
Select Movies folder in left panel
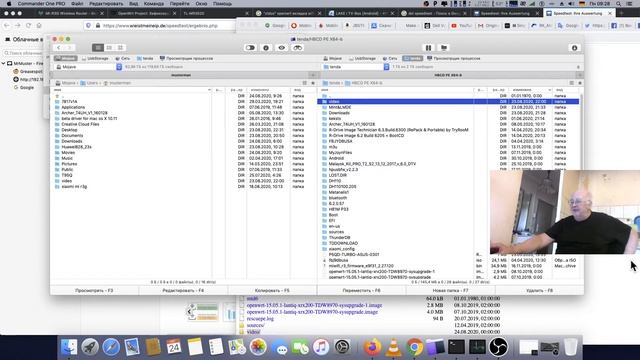click(x=68, y=153)
